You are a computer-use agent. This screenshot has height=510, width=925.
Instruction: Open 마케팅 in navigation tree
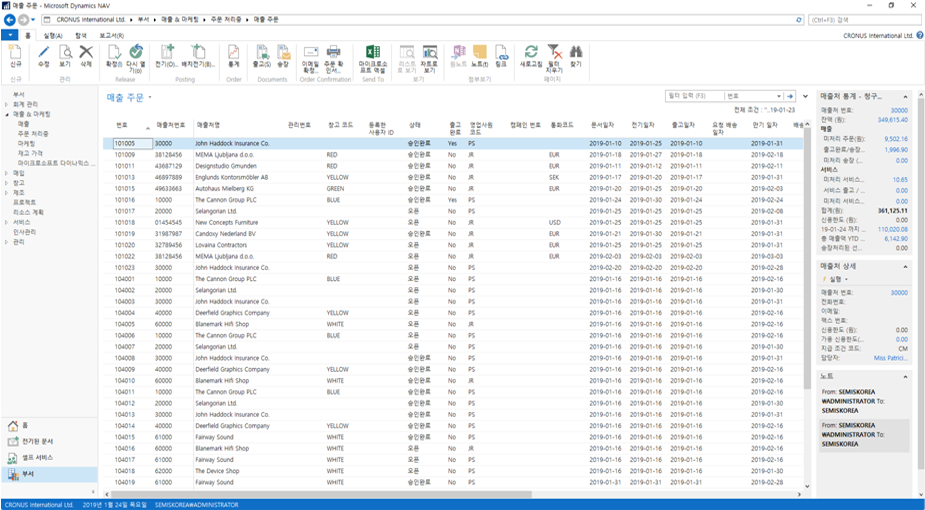pos(26,144)
